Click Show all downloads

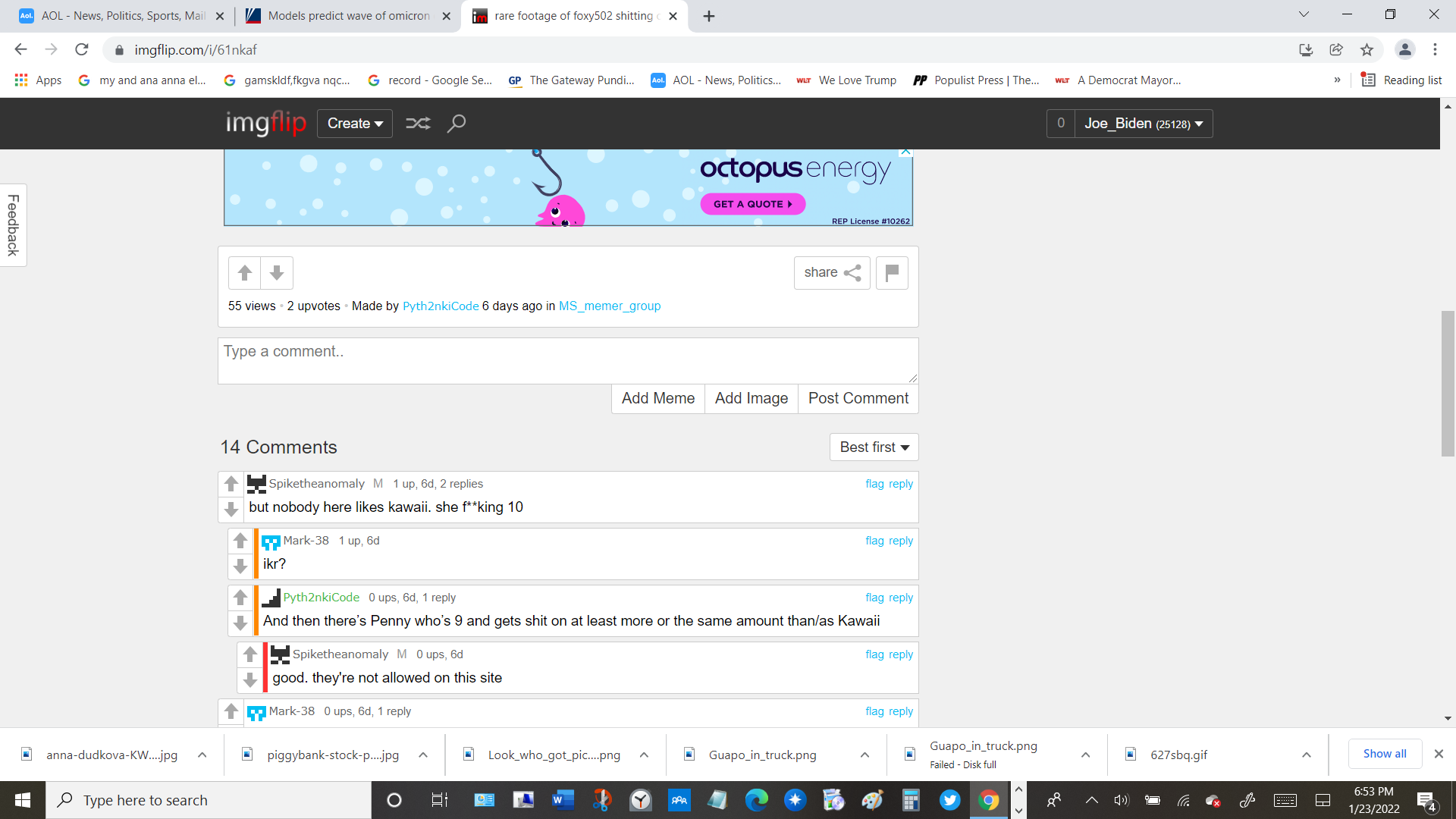[x=1385, y=755]
